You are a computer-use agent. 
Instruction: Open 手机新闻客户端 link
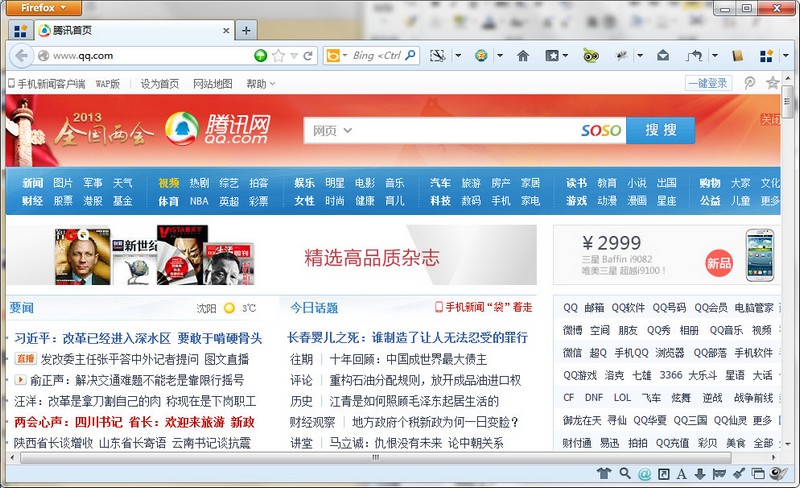pos(46,84)
